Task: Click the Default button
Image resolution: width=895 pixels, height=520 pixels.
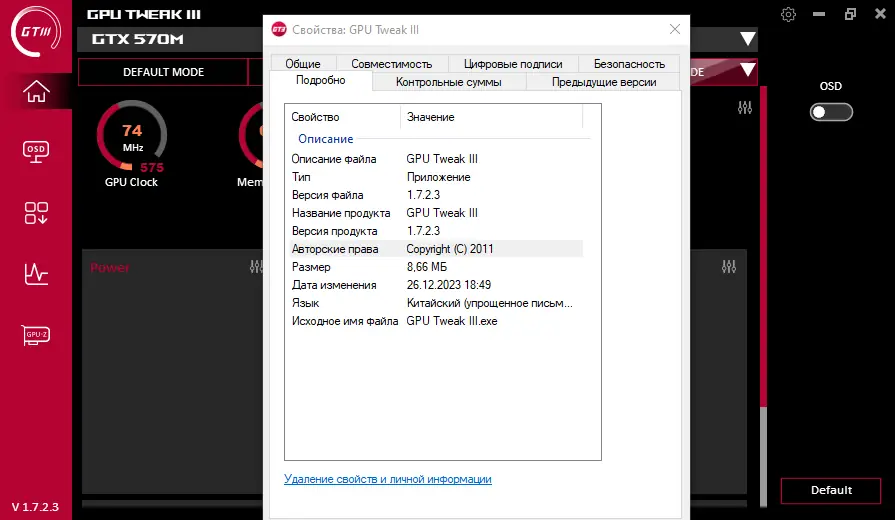Action: 831,490
